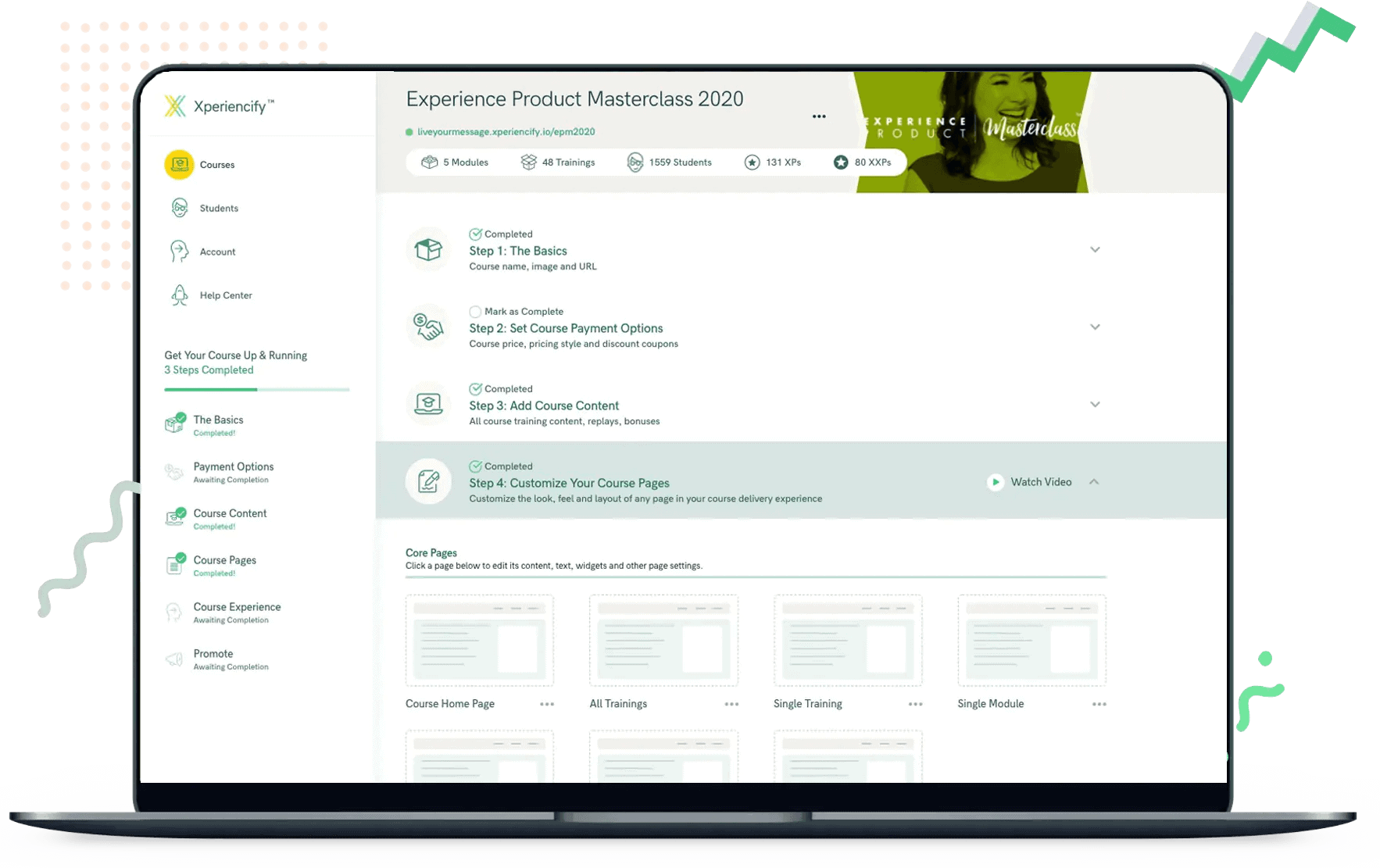Click Course Pages checklist icon in sidebar
This screenshot has height=868, width=1380.
pyautogui.click(x=175, y=563)
